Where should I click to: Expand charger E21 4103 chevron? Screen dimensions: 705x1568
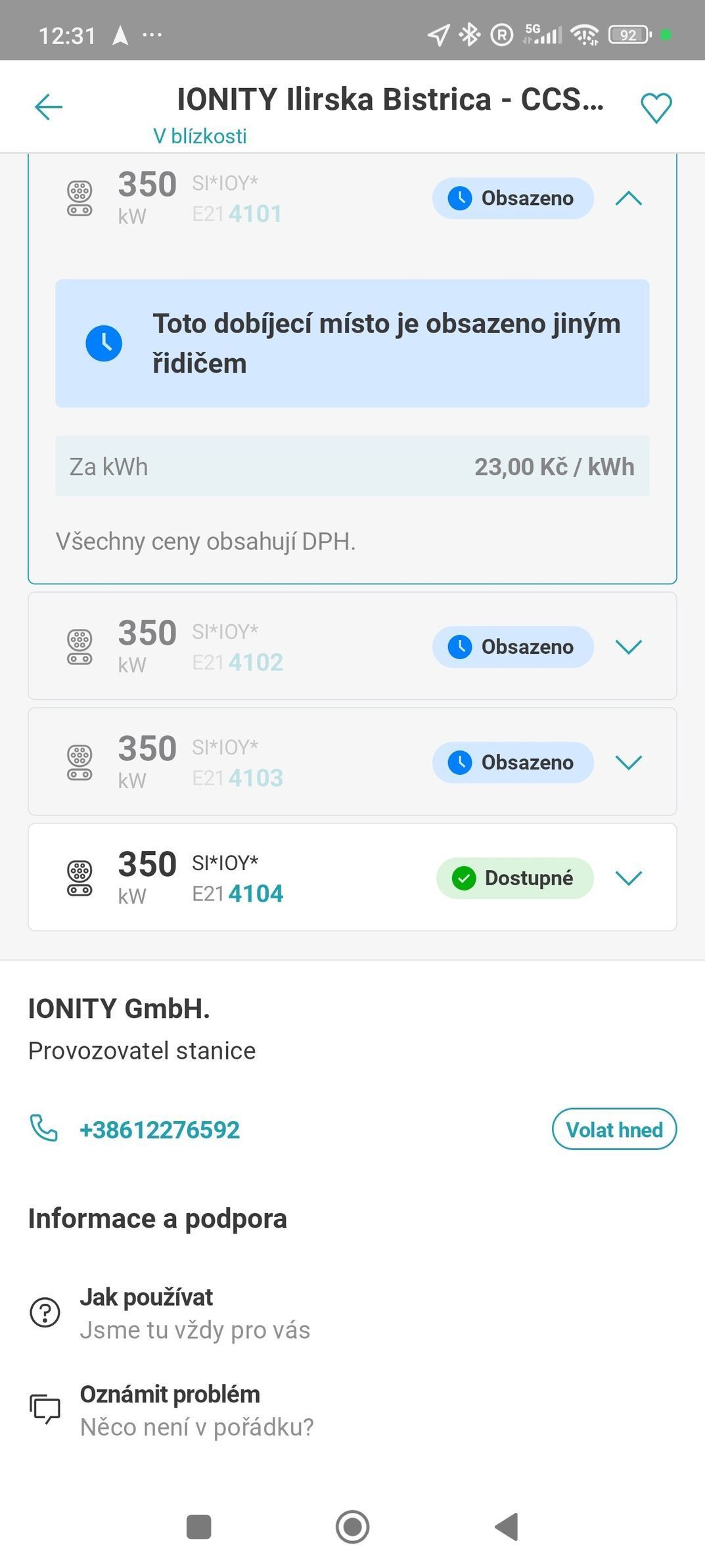point(628,762)
